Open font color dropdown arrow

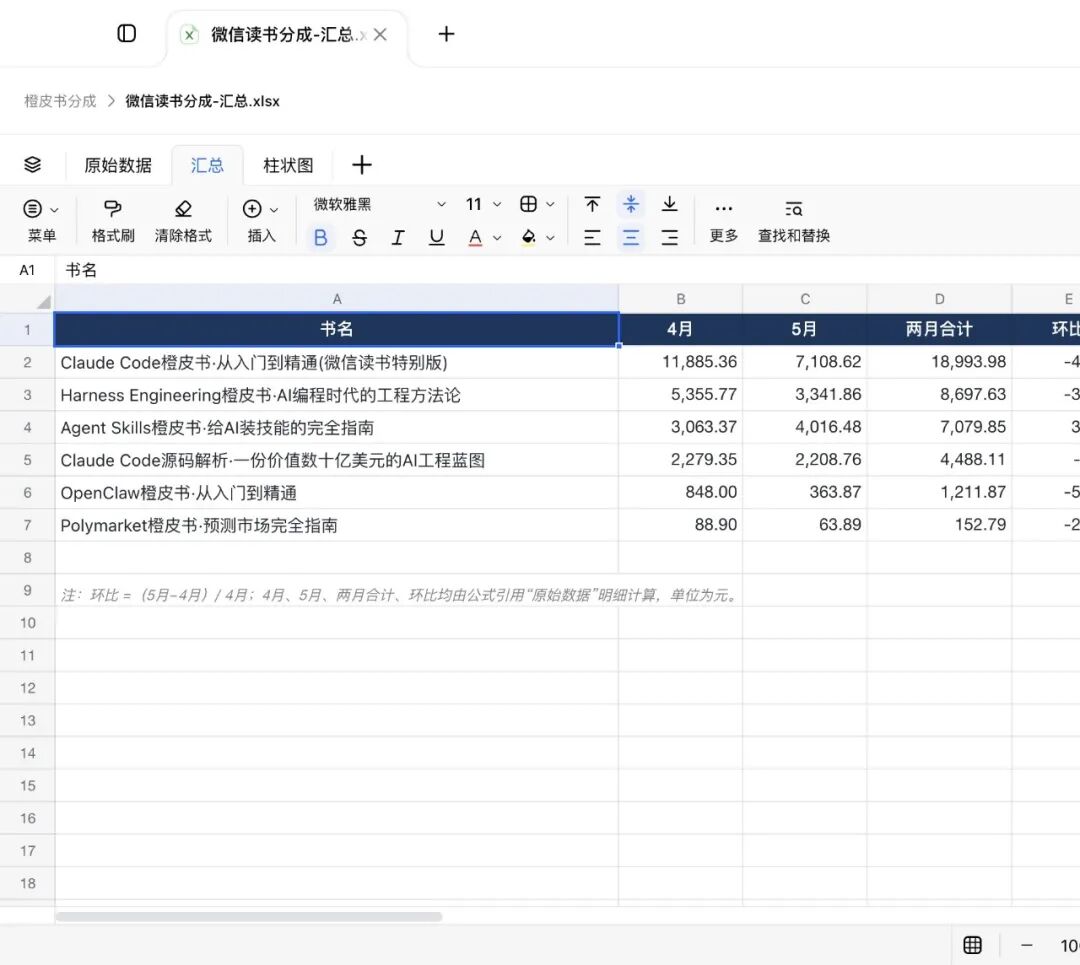(x=497, y=238)
